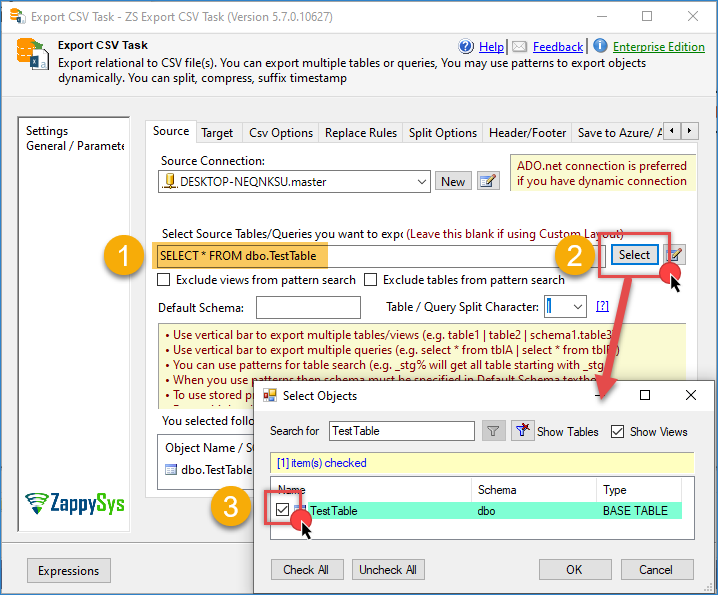This screenshot has height=595, width=718.
Task: Cancel the Select Objects dialog
Action: (x=656, y=570)
